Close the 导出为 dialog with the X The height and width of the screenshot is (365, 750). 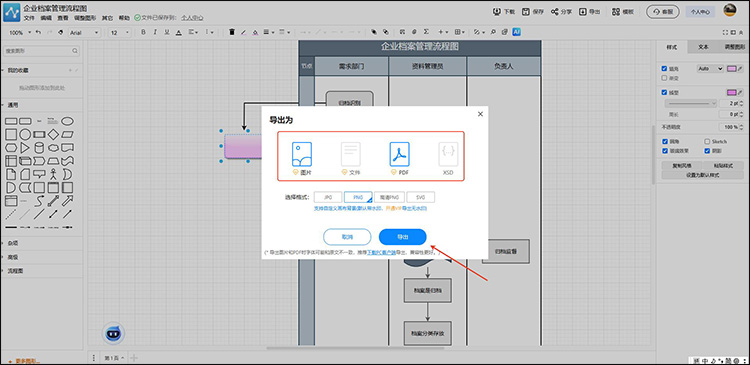click(480, 114)
